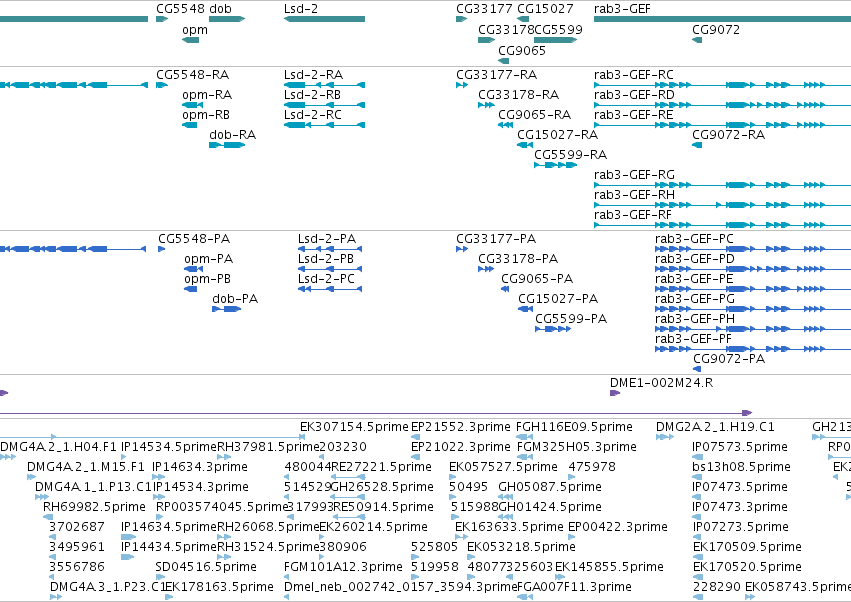Click the rab3-GEF-RF transcript label
This screenshot has width=851, height=602.
(x=633, y=215)
